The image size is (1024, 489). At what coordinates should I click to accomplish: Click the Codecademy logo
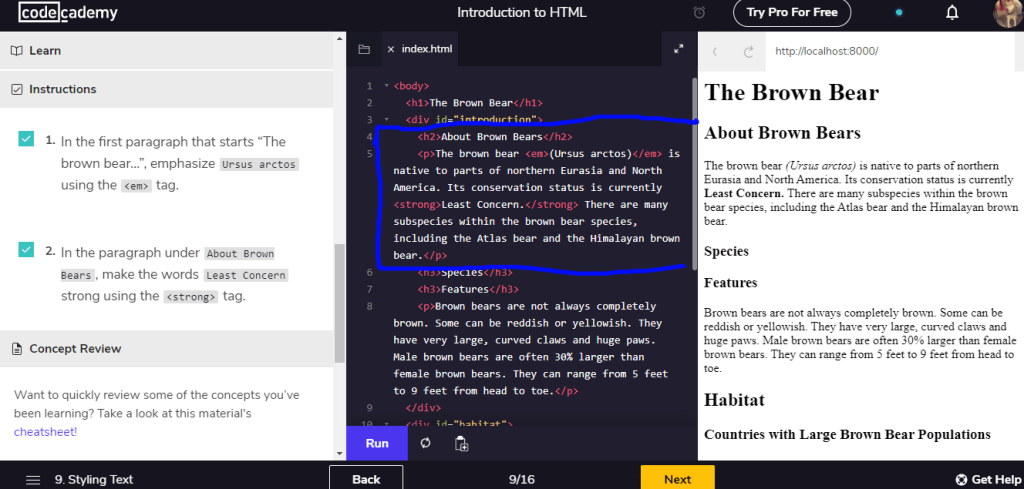[x=70, y=14]
